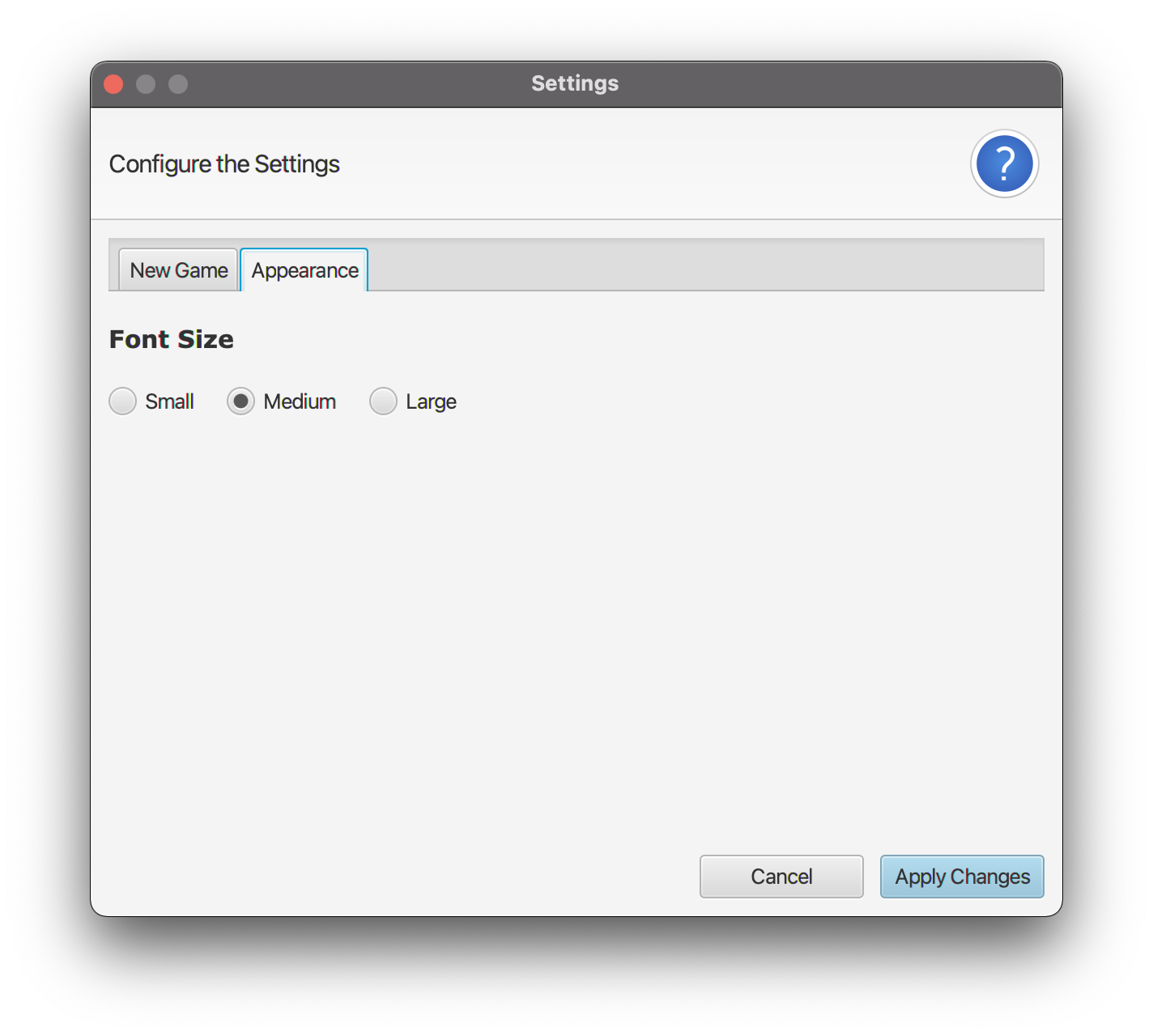Screen dimensions: 1153x1036
Task: Click the yellow traffic light window button
Action: click(146, 83)
